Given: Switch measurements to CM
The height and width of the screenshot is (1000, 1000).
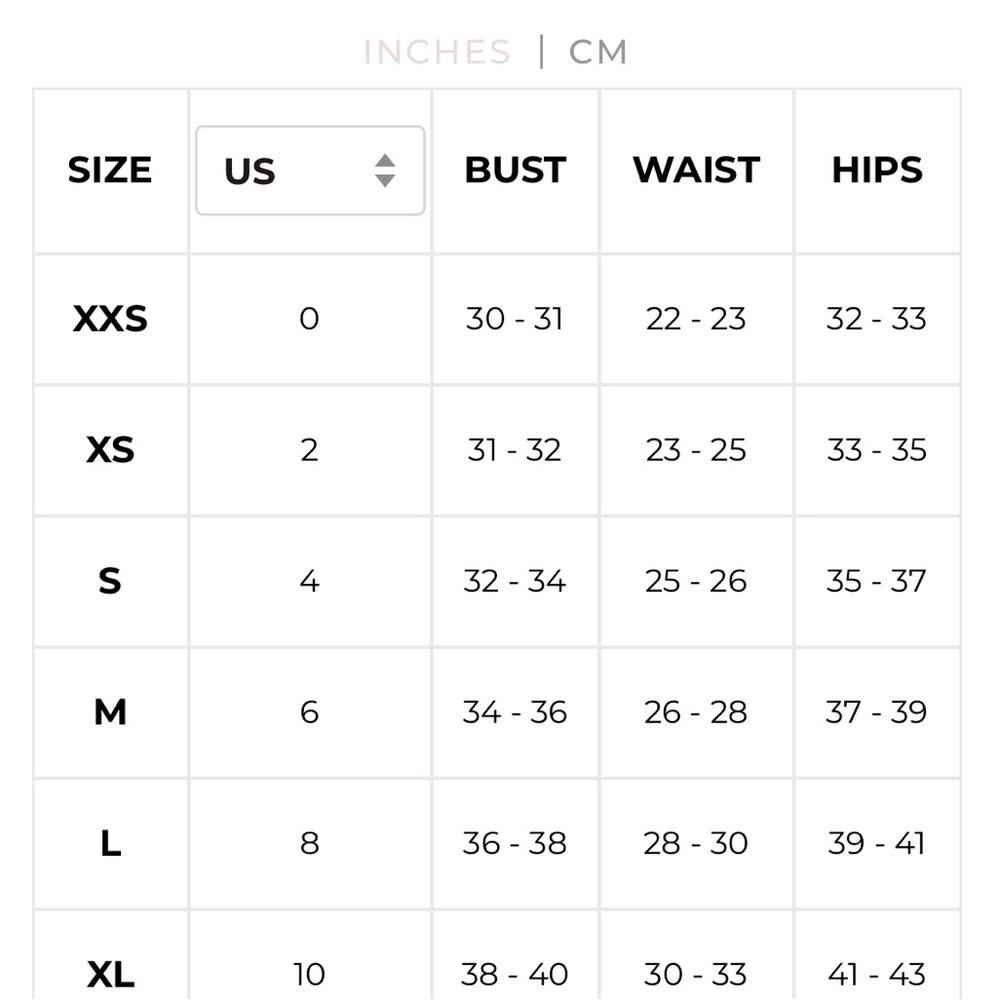Looking at the screenshot, I should [598, 52].
